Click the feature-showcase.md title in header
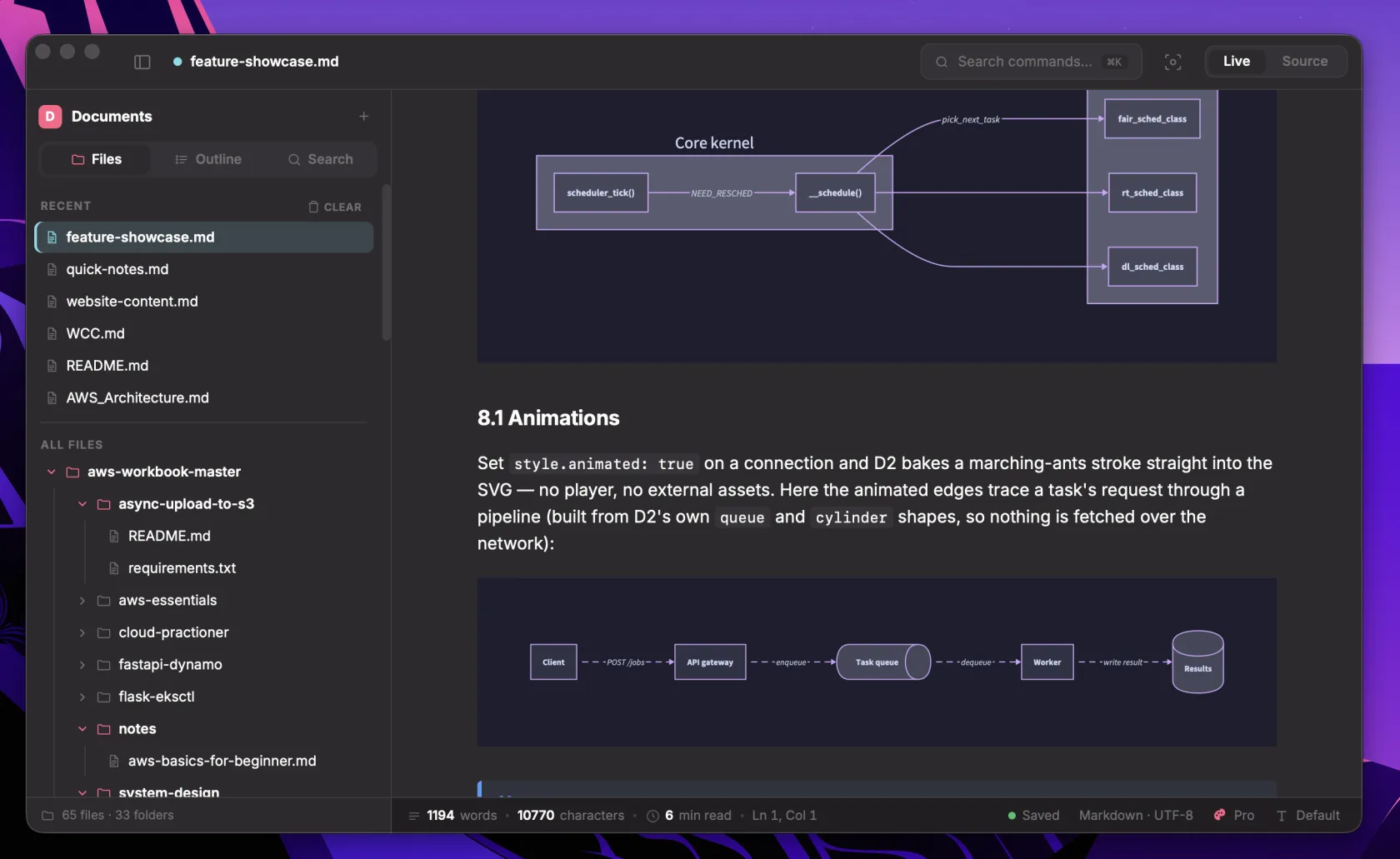The image size is (1400, 859). pos(264,62)
